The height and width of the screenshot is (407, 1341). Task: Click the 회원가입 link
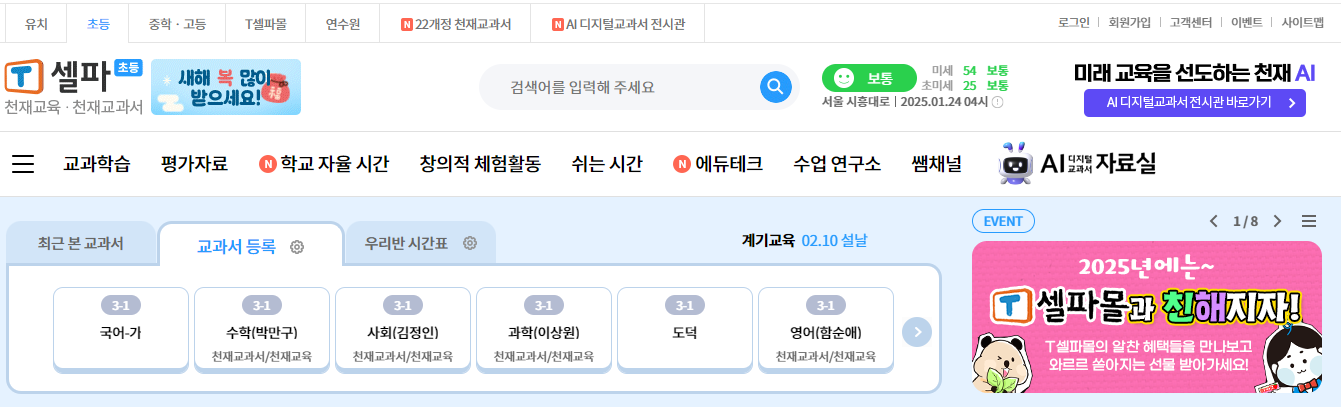1130,22
